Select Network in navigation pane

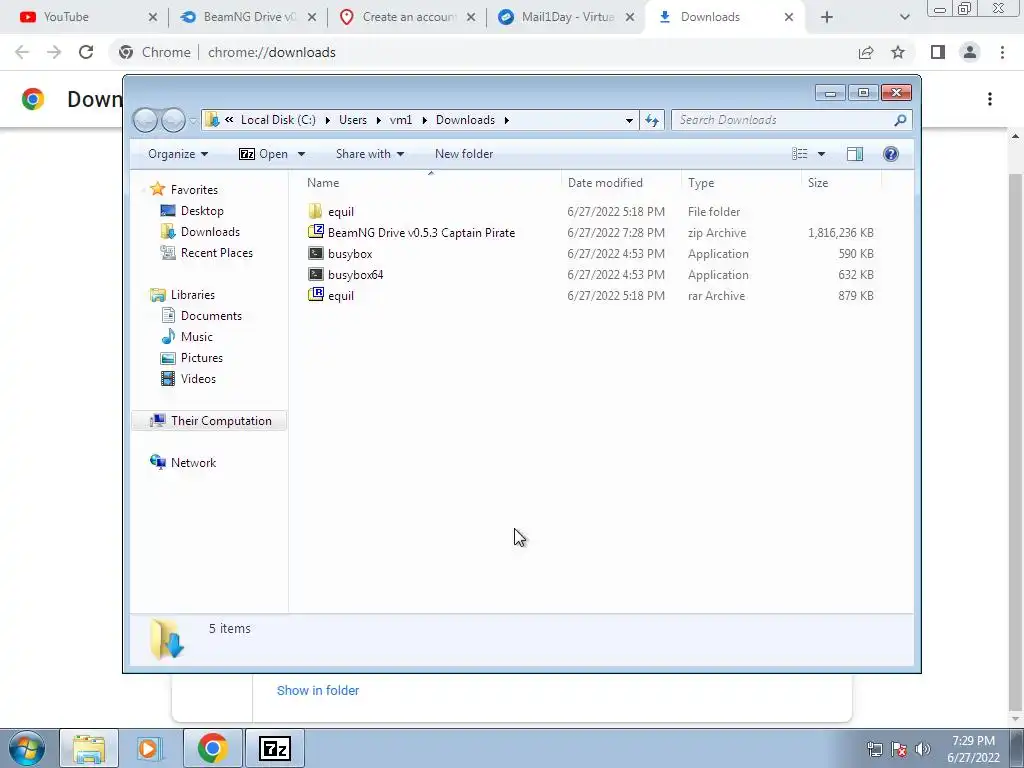click(x=183, y=463)
